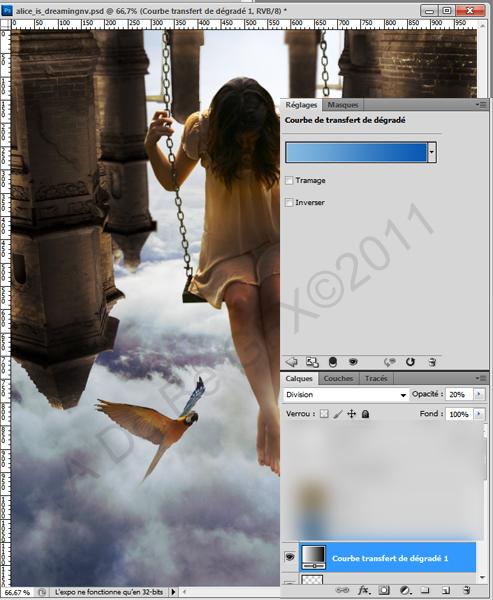Minimize the document window
This screenshot has width=493, height=600.
point(429,10)
